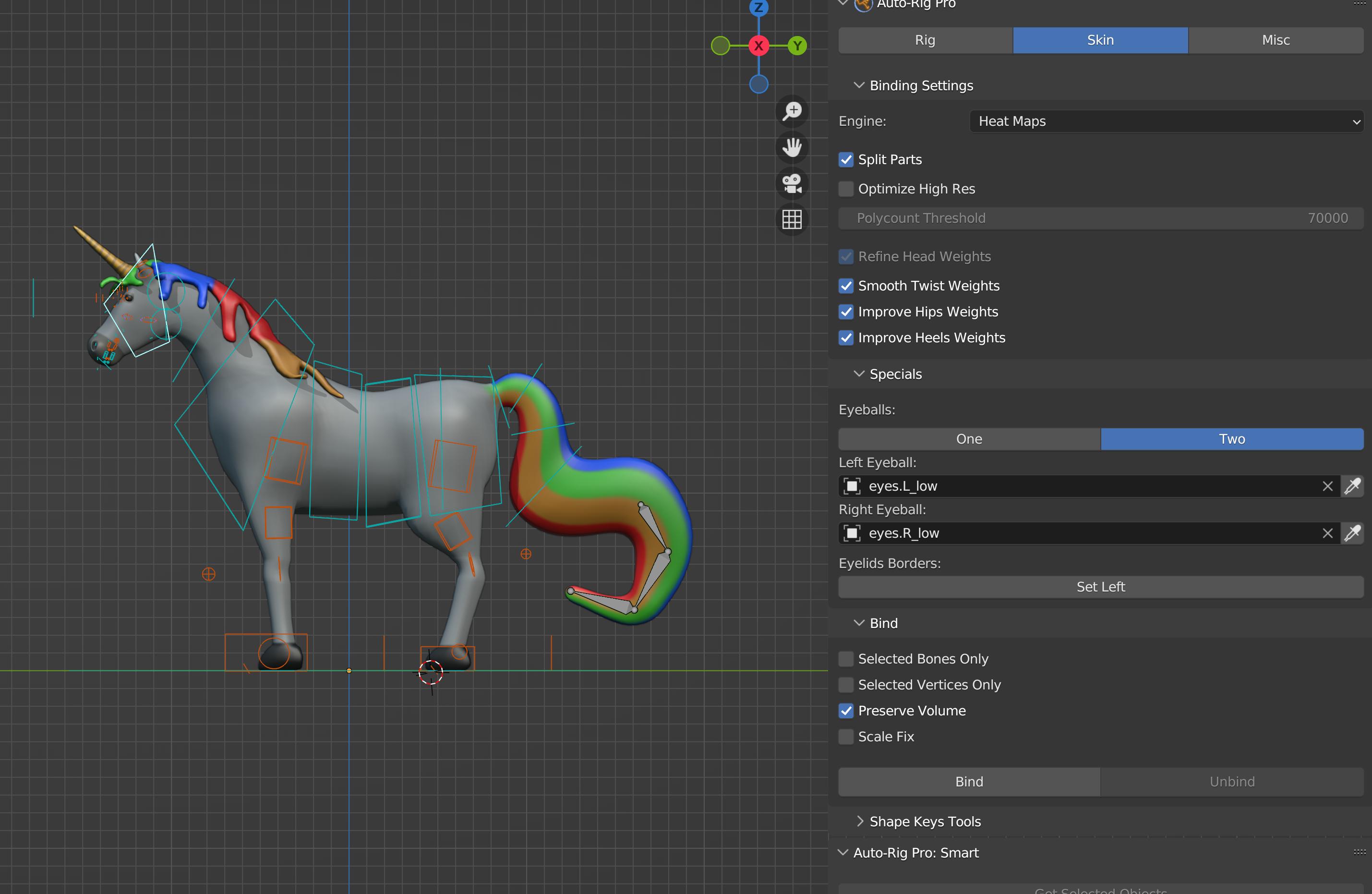Open the Engine Heat Maps dropdown

coord(1166,121)
